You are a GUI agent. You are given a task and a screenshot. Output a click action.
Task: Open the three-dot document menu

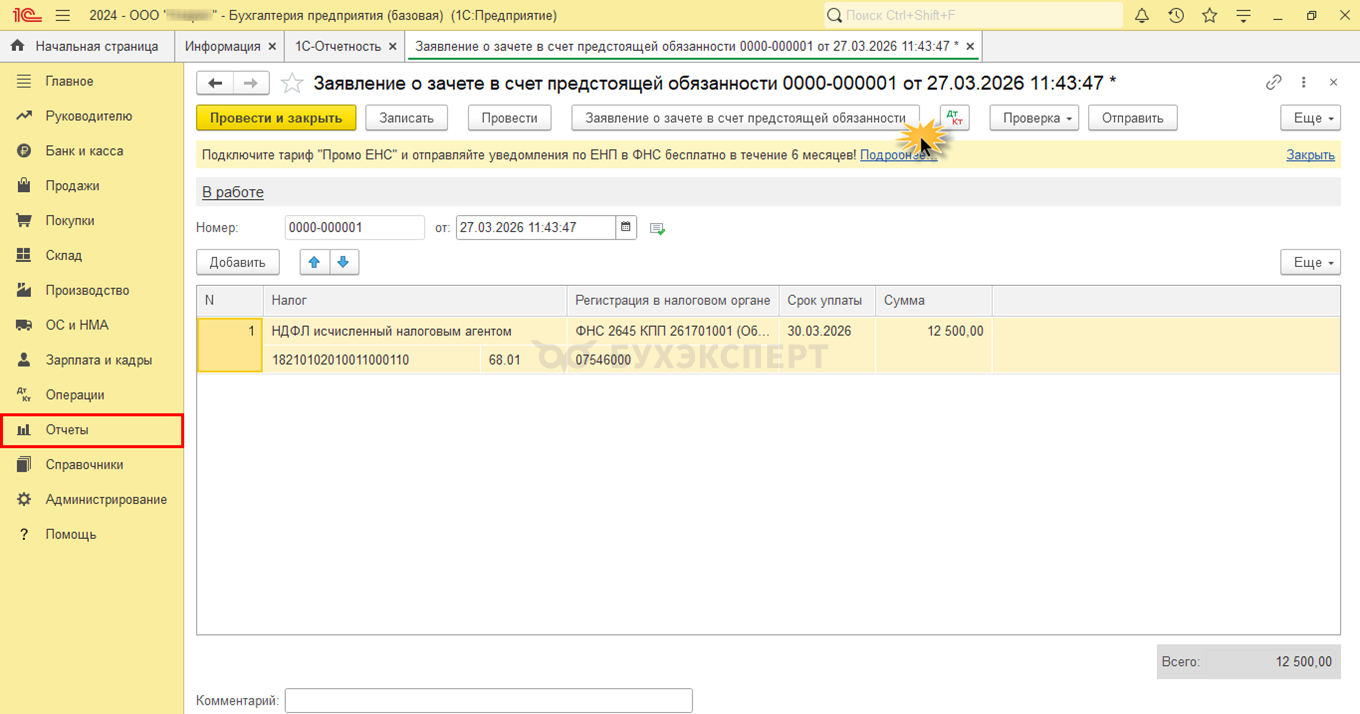(x=1303, y=83)
